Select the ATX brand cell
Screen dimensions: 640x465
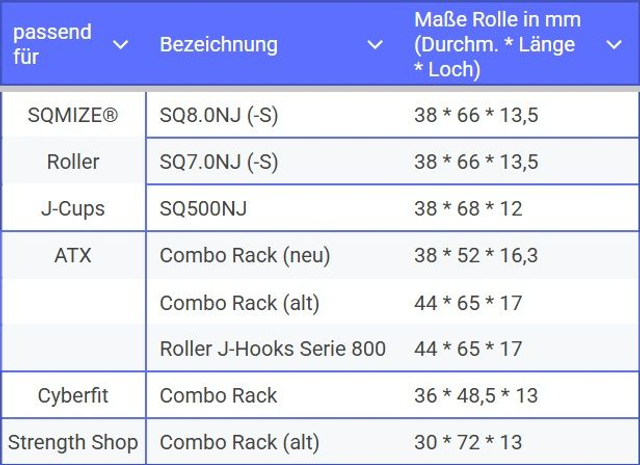(x=73, y=256)
